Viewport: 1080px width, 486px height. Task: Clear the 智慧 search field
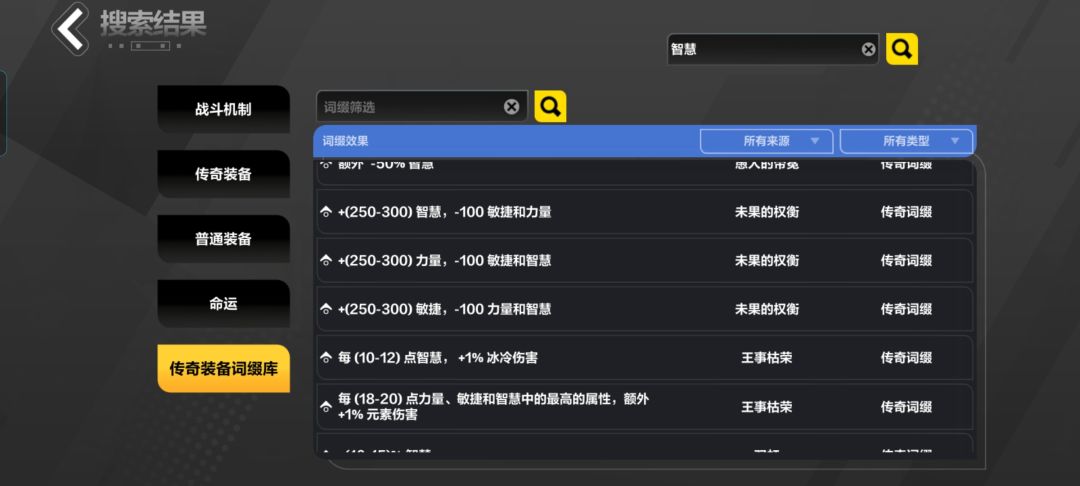869,50
